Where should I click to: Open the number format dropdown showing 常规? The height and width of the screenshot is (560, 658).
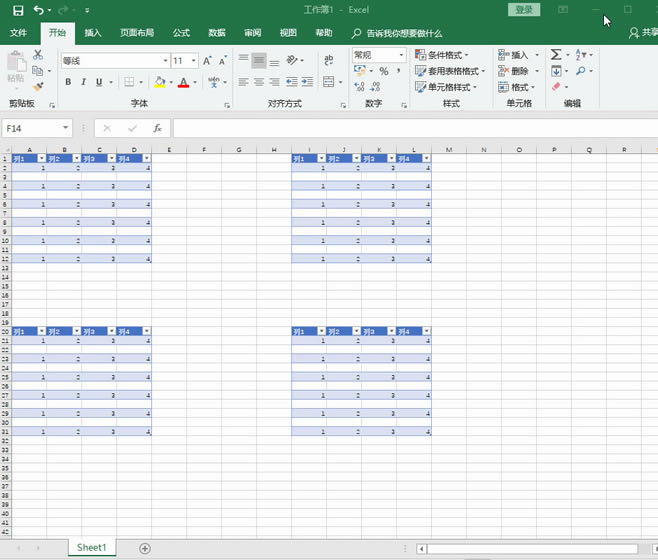tap(402, 55)
